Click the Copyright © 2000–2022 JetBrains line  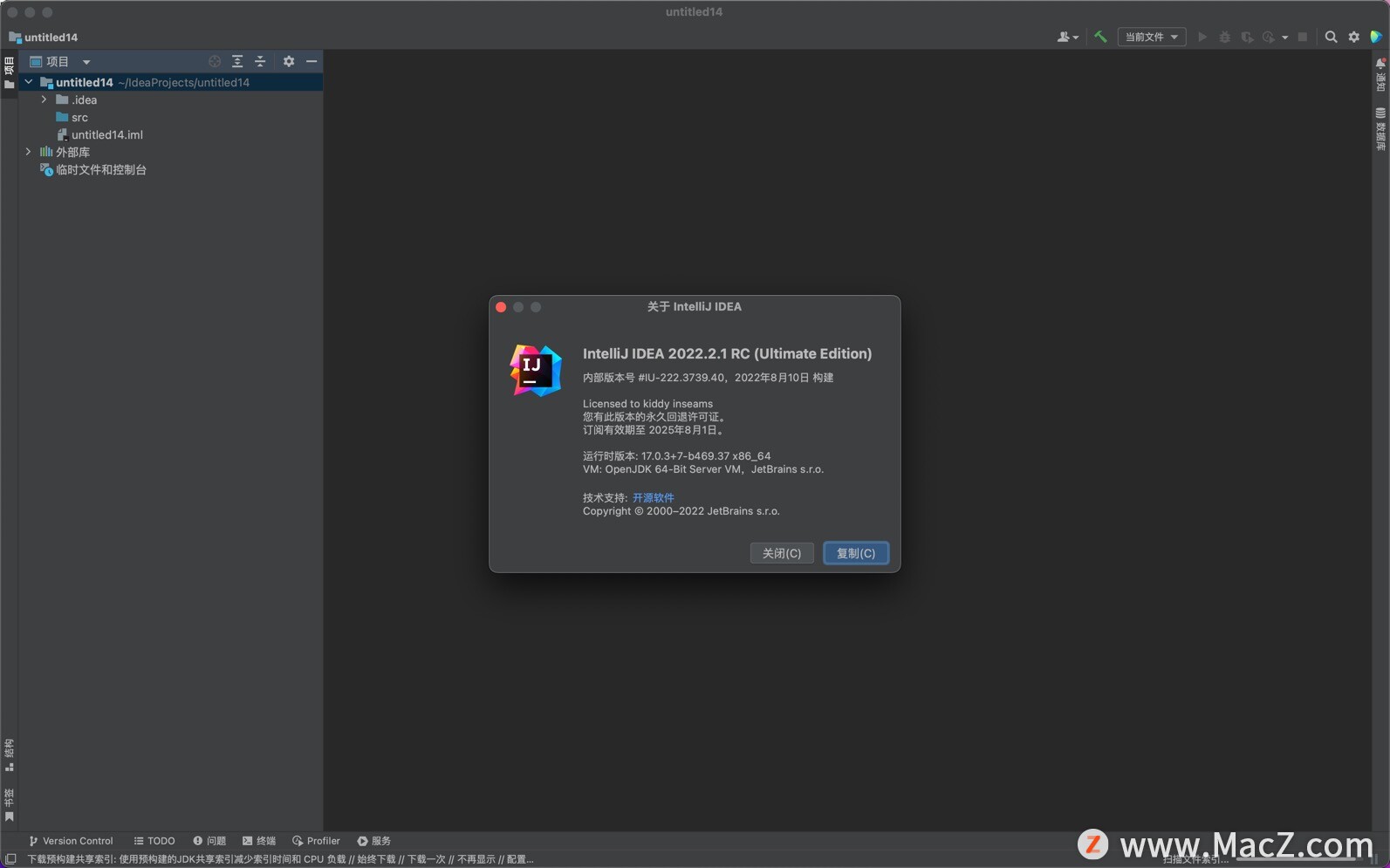pos(681,511)
